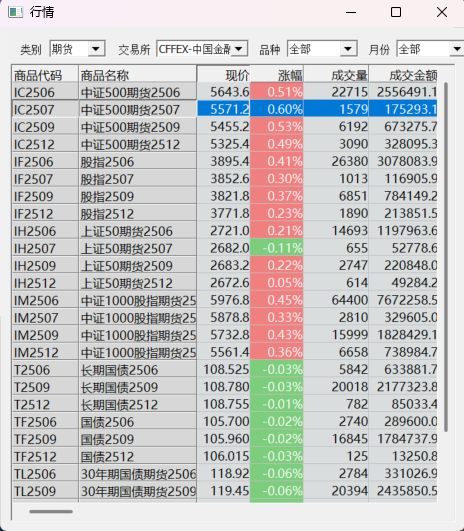464x531 pixels.
Task: Select the IC2506 row
Action: [225, 92]
